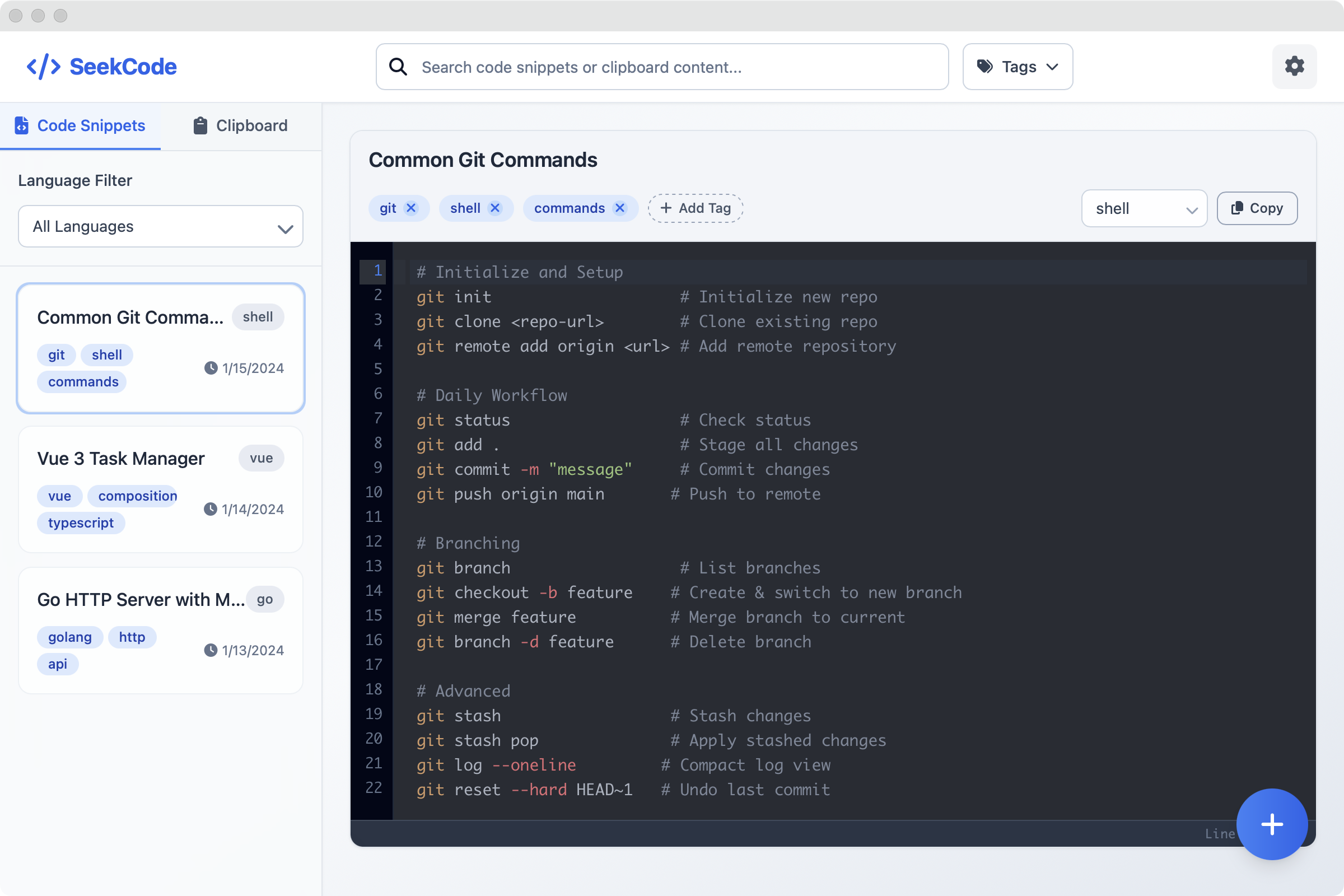Expand the Tags dropdown next to search
This screenshot has width=1344, height=896.
[x=1017, y=66]
